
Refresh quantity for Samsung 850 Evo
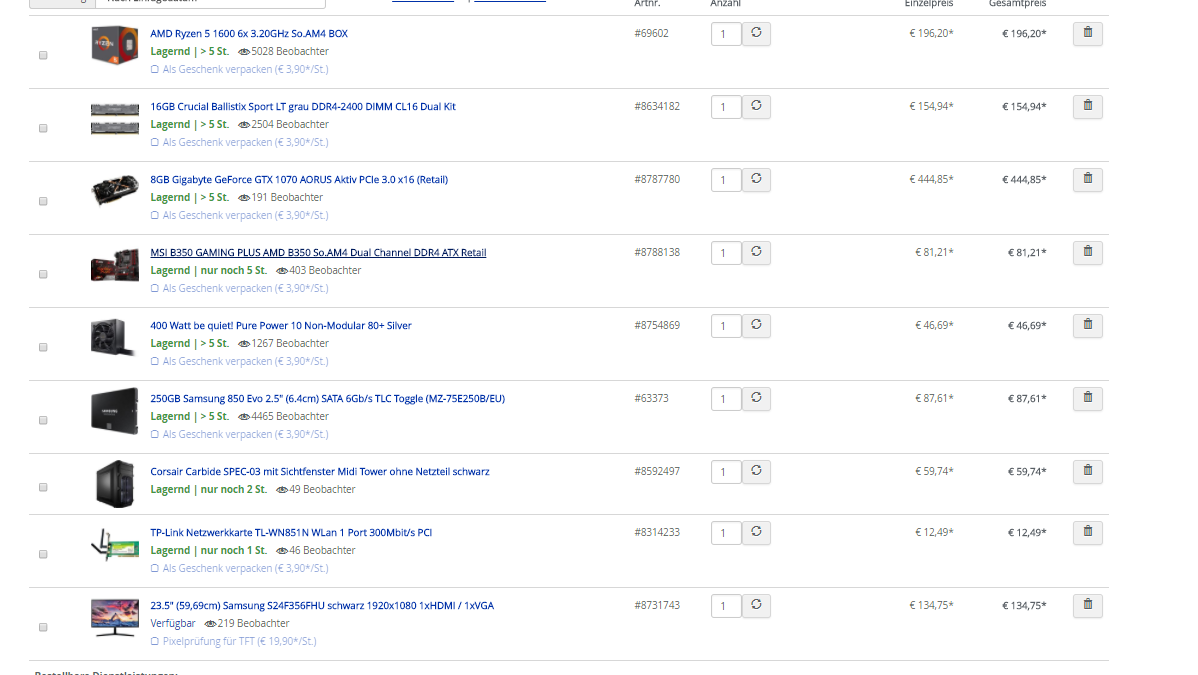756,398
